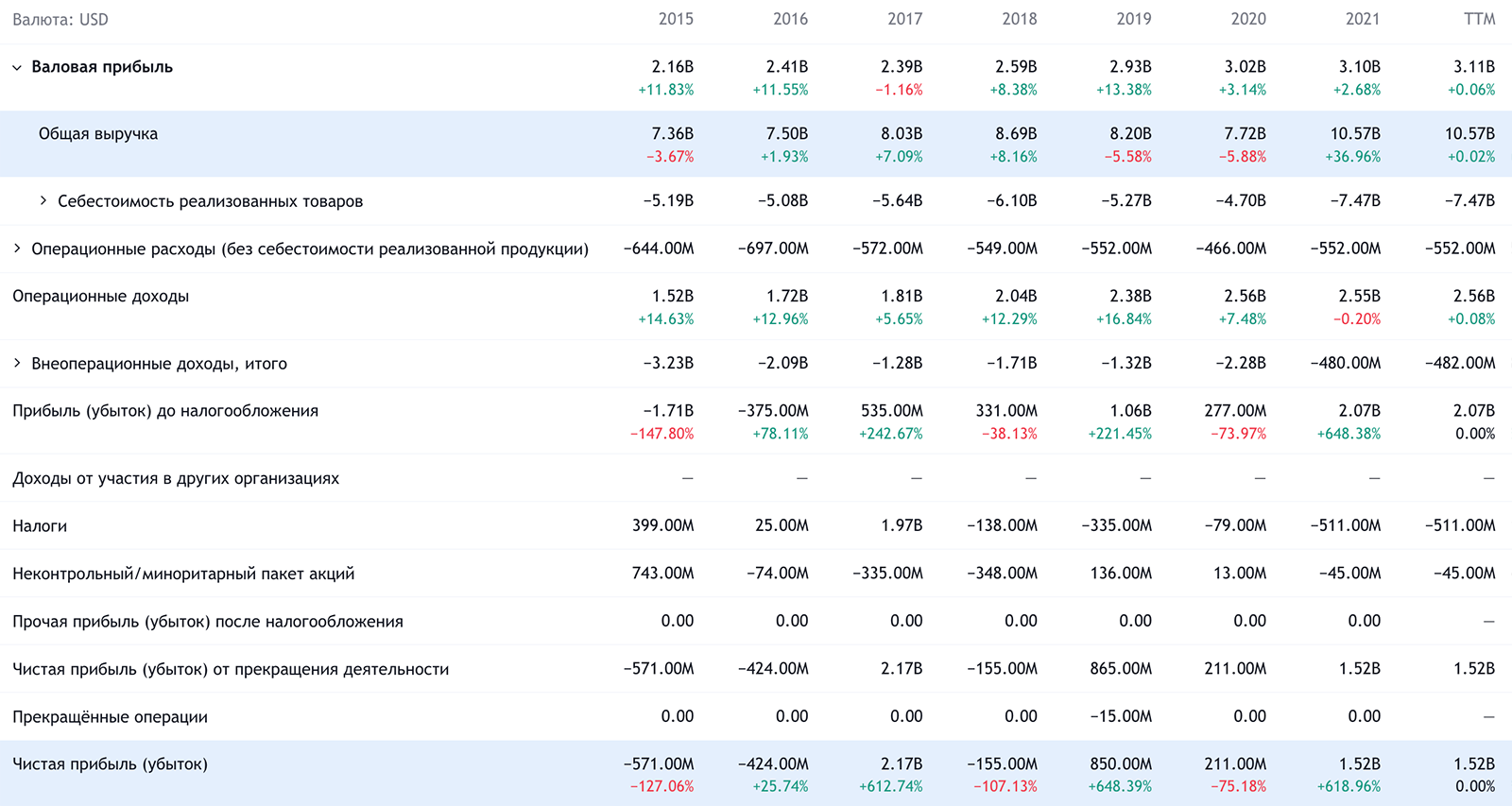Click the 2018 column header
Viewport: 1512px width, 806px height.
click(1019, 19)
